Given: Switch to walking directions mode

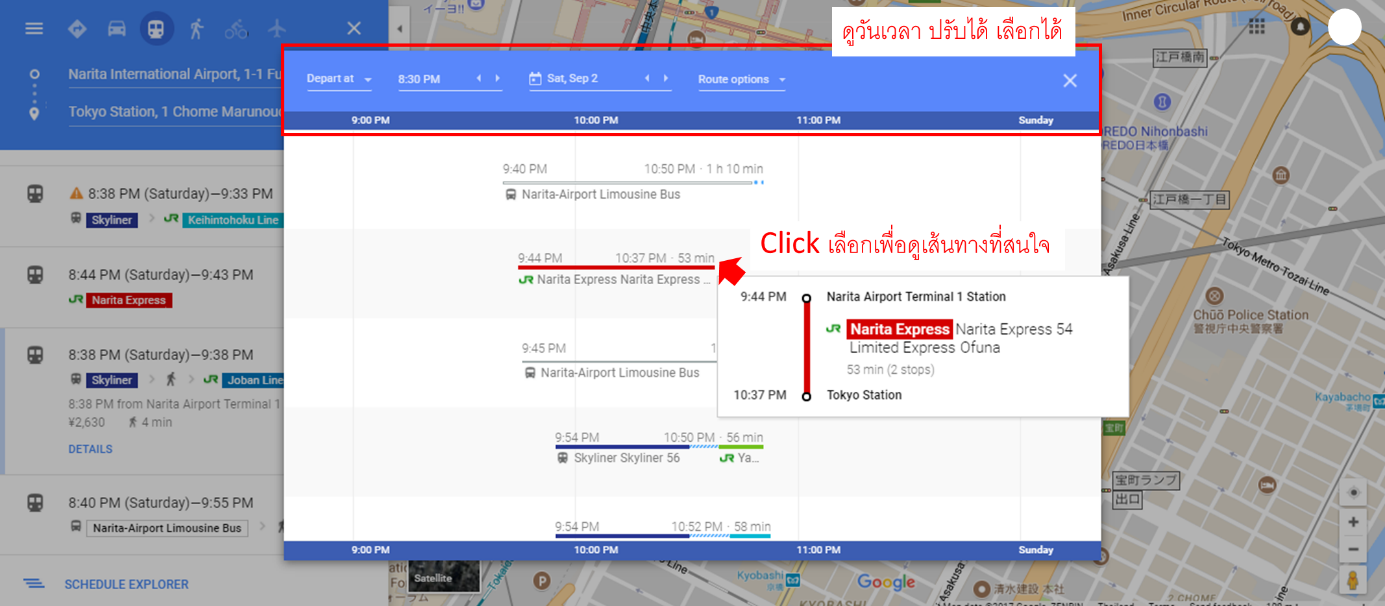Looking at the screenshot, I should point(196,29).
